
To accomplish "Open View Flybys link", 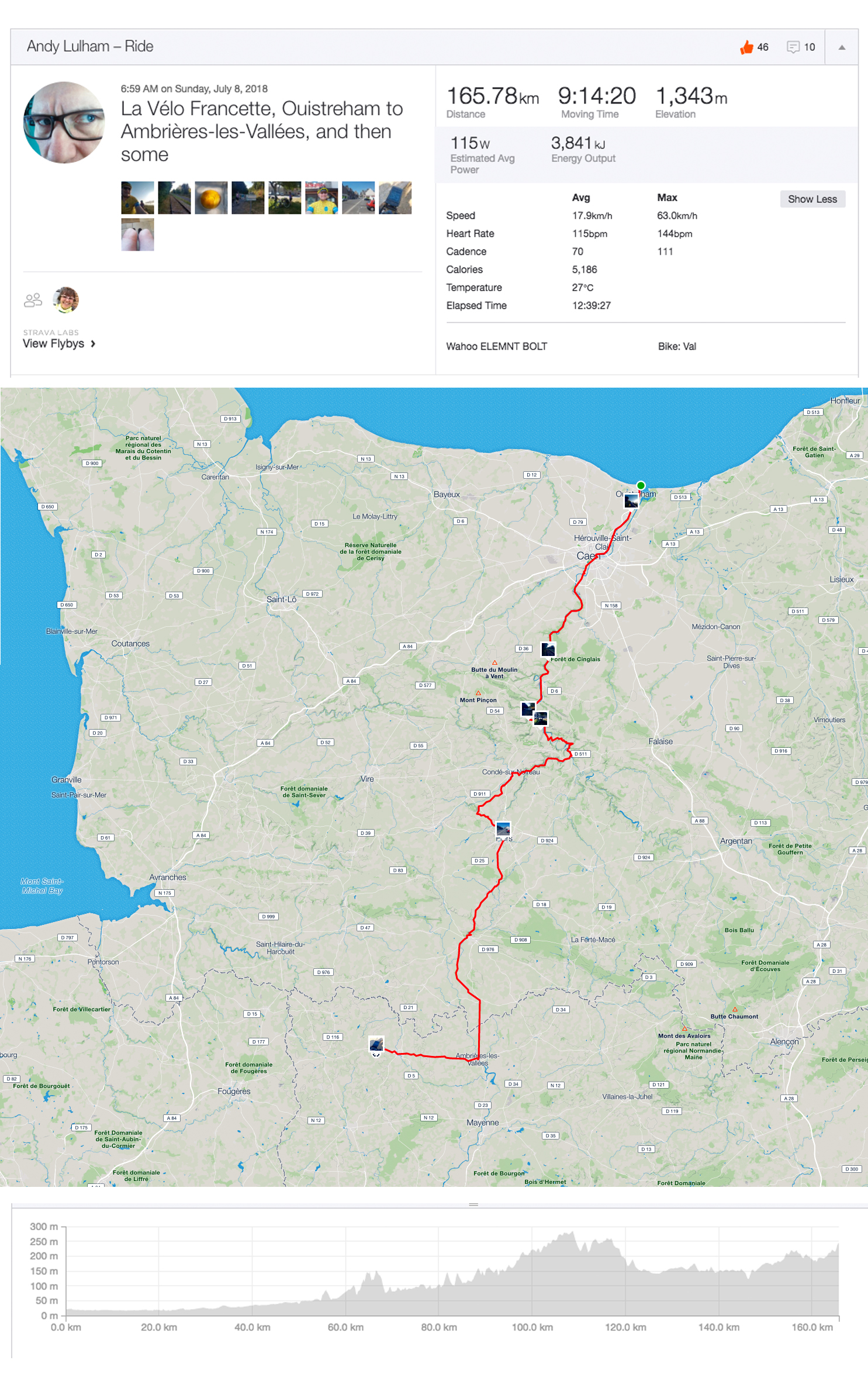I will pyautogui.click(x=54, y=344).
